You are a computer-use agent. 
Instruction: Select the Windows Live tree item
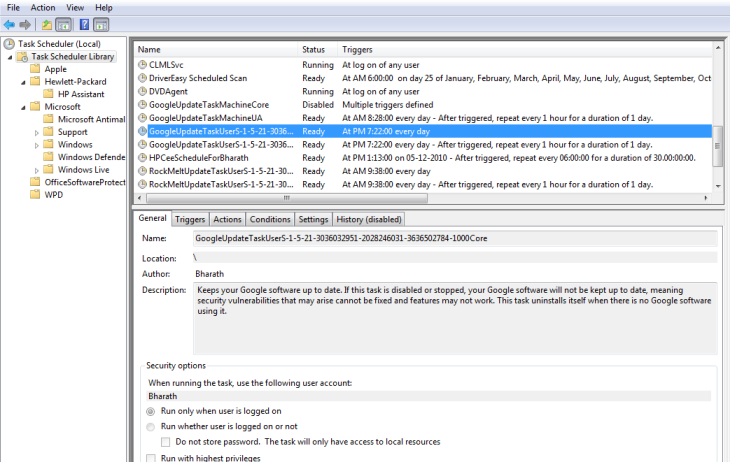coord(83,170)
